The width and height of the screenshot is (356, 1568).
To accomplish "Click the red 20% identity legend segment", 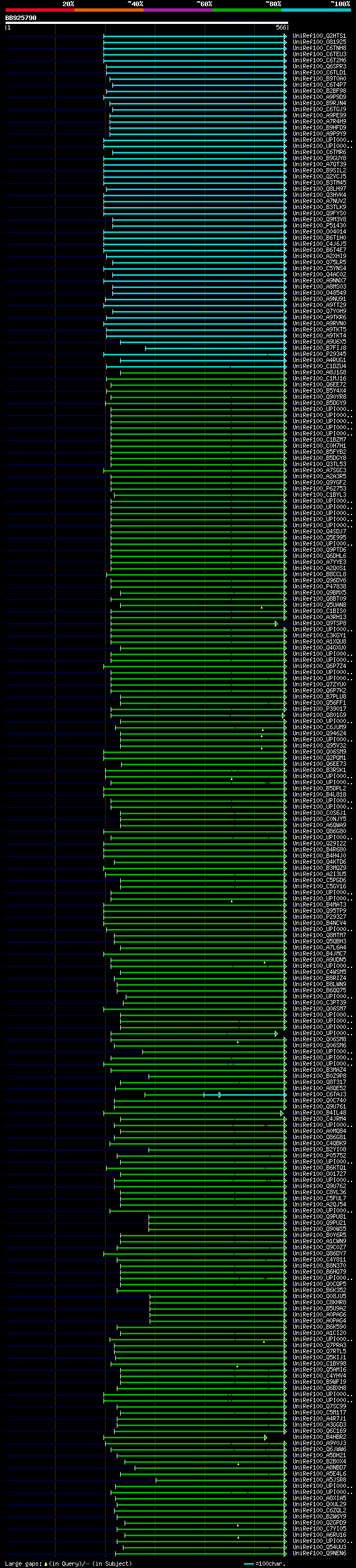I will pos(39,10).
